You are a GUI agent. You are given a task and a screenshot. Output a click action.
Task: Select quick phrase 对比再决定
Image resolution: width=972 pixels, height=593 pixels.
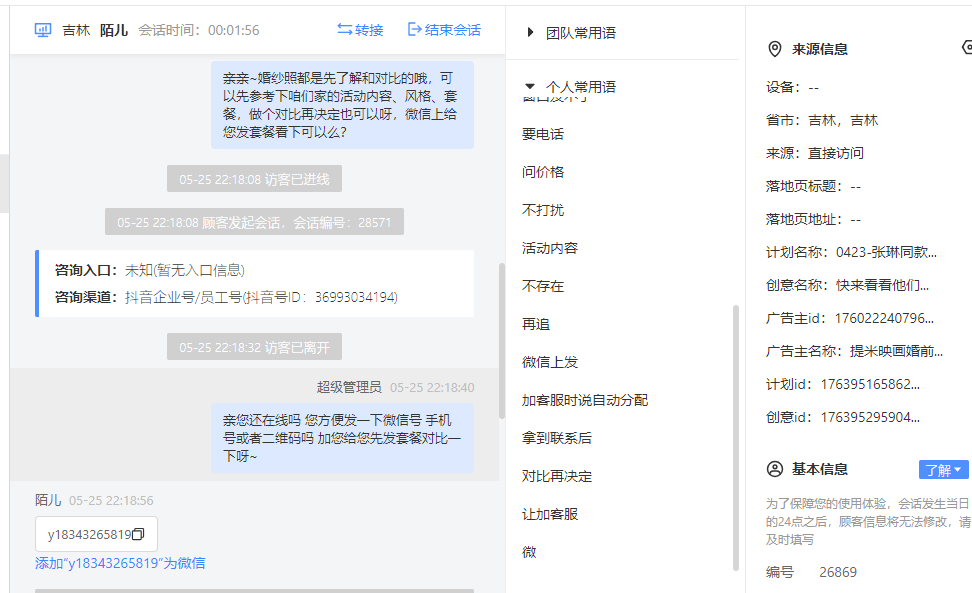point(557,476)
